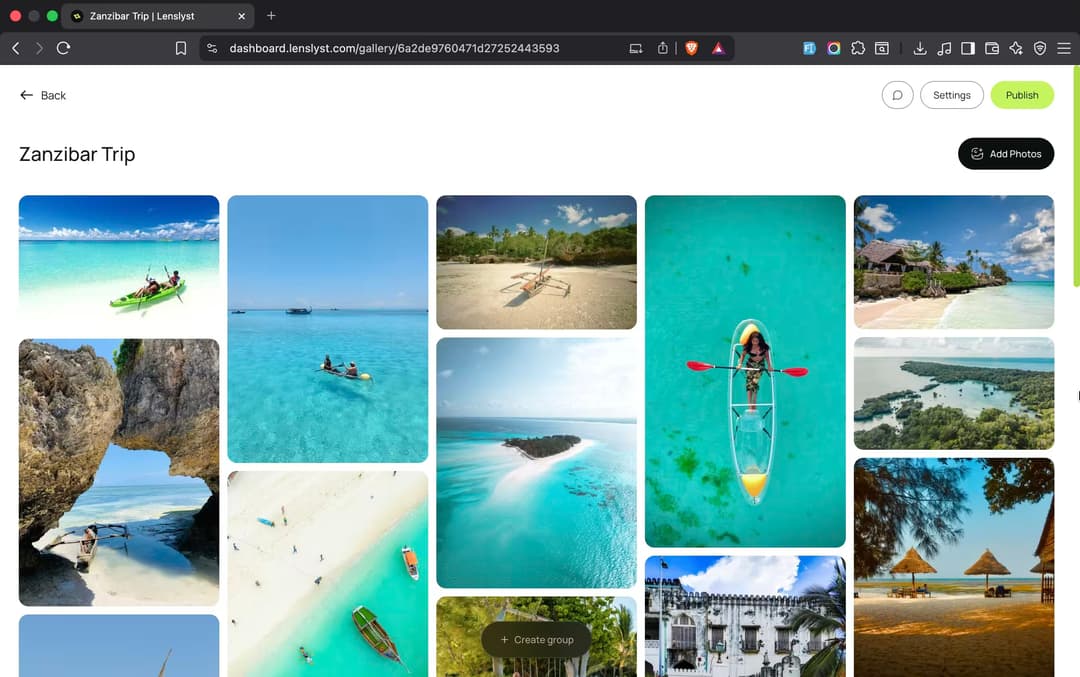
Task: Open the browser hamburger menu
Action: (1064, 48)
